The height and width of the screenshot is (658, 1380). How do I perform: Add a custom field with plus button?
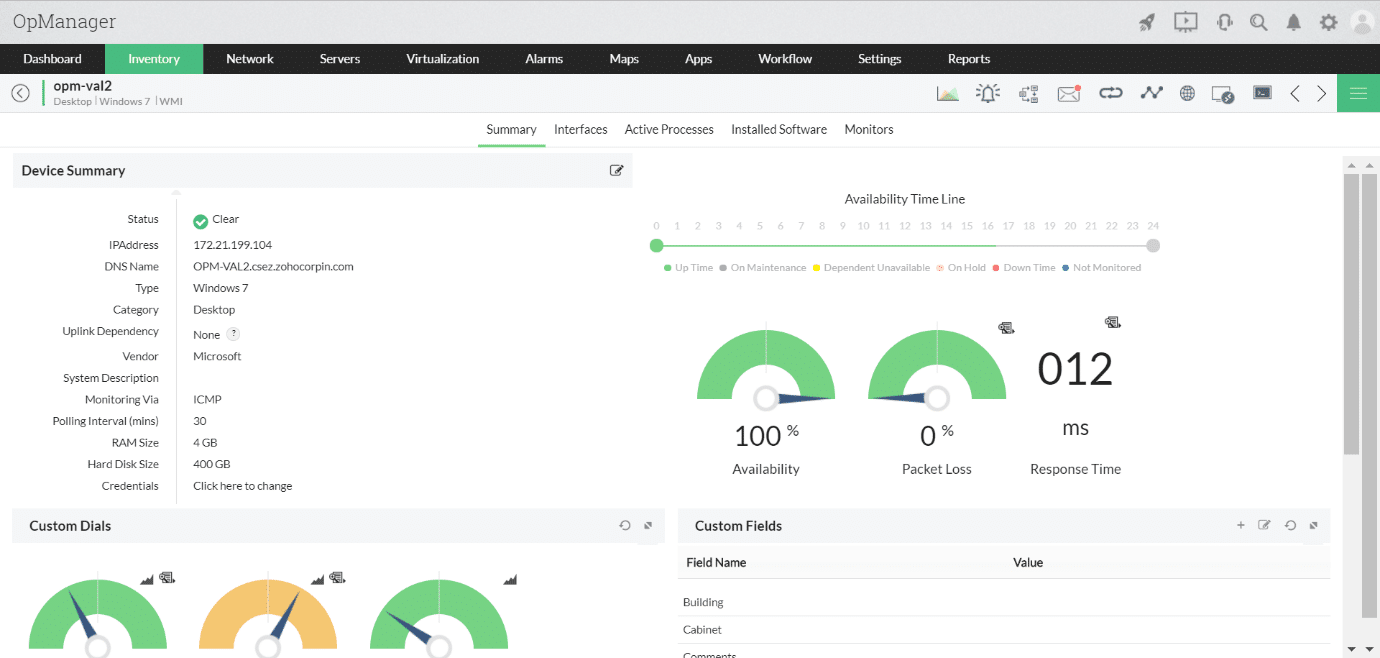point(1241,525)
